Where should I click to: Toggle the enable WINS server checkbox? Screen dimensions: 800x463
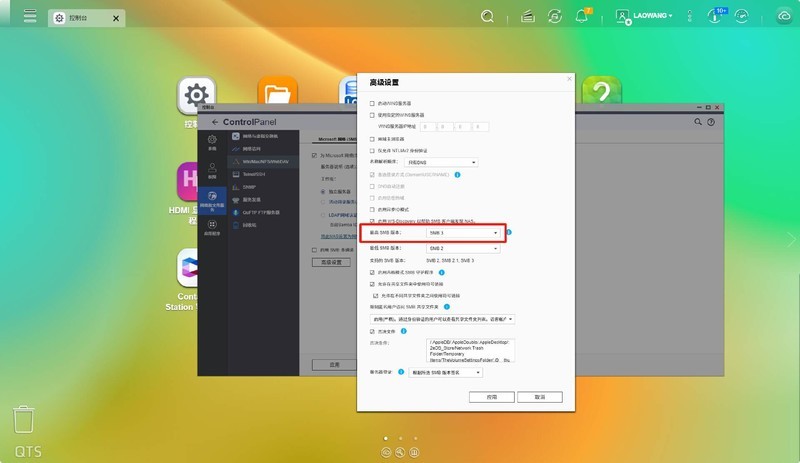372,103
